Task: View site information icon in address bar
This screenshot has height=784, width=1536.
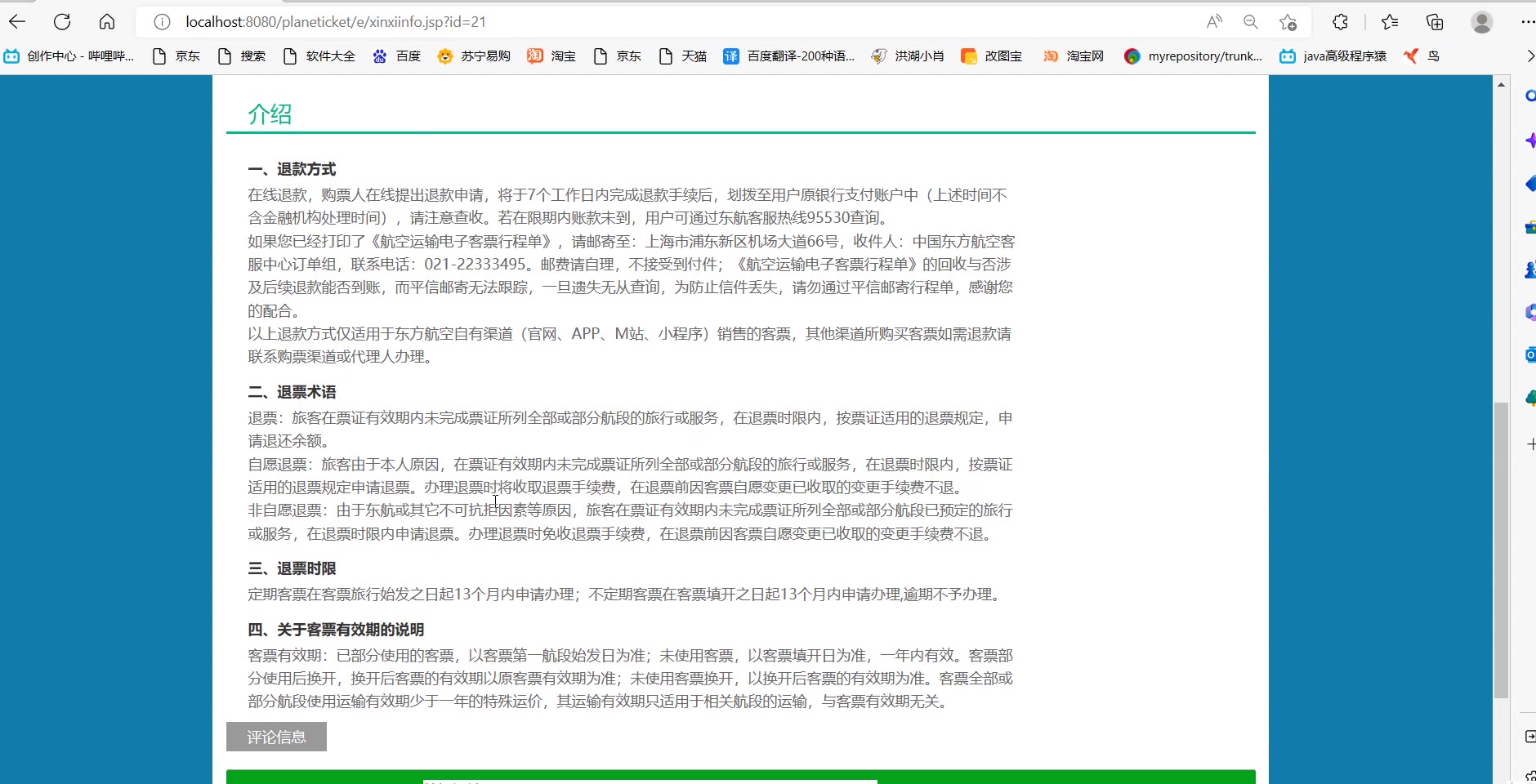Action: [162, 22]
